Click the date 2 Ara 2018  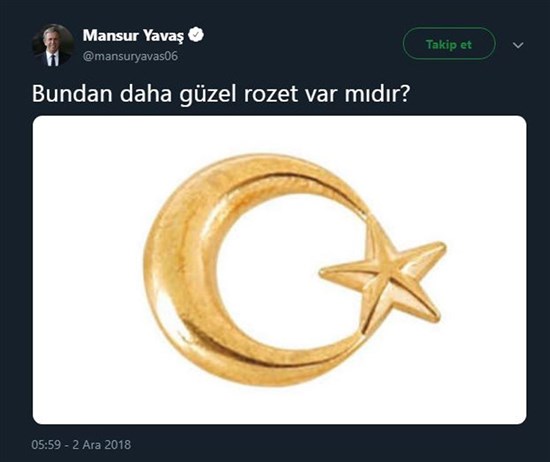click(102, 445)
